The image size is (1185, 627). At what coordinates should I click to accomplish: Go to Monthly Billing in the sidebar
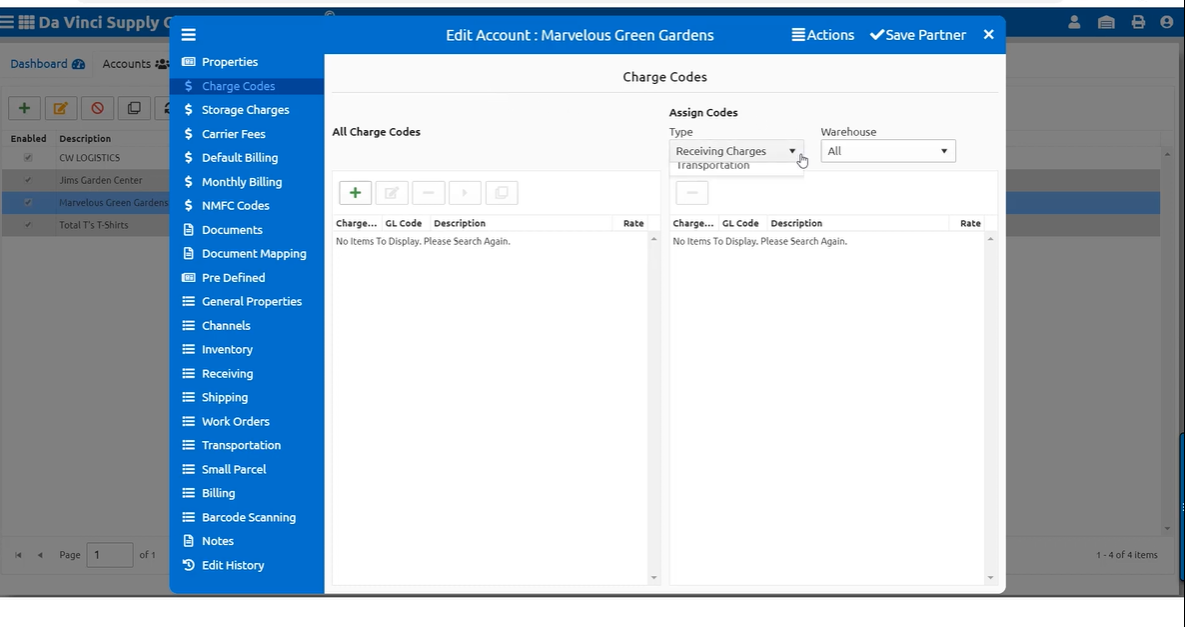241,182
